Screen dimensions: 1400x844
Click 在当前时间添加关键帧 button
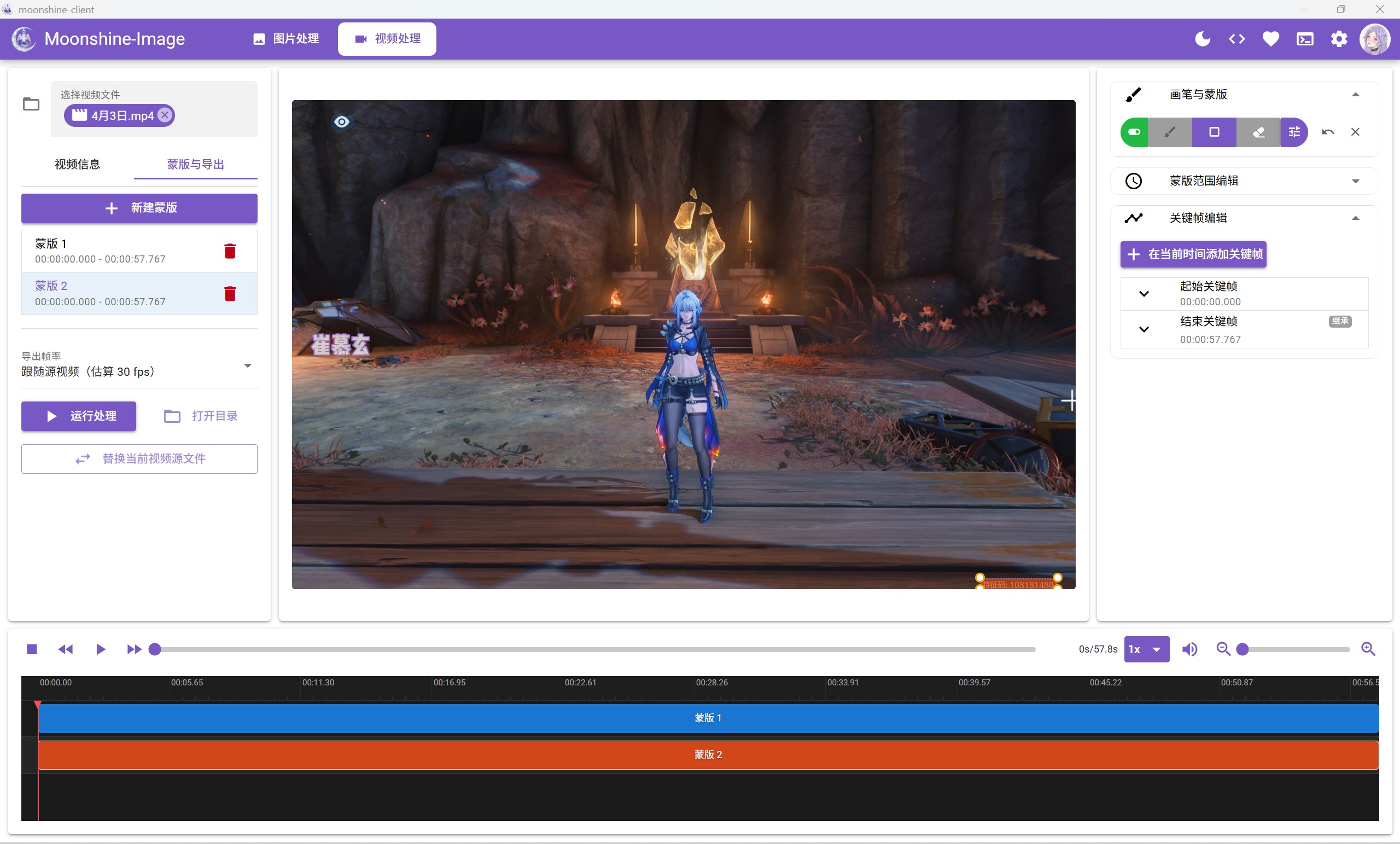(x=1193, y=254)
